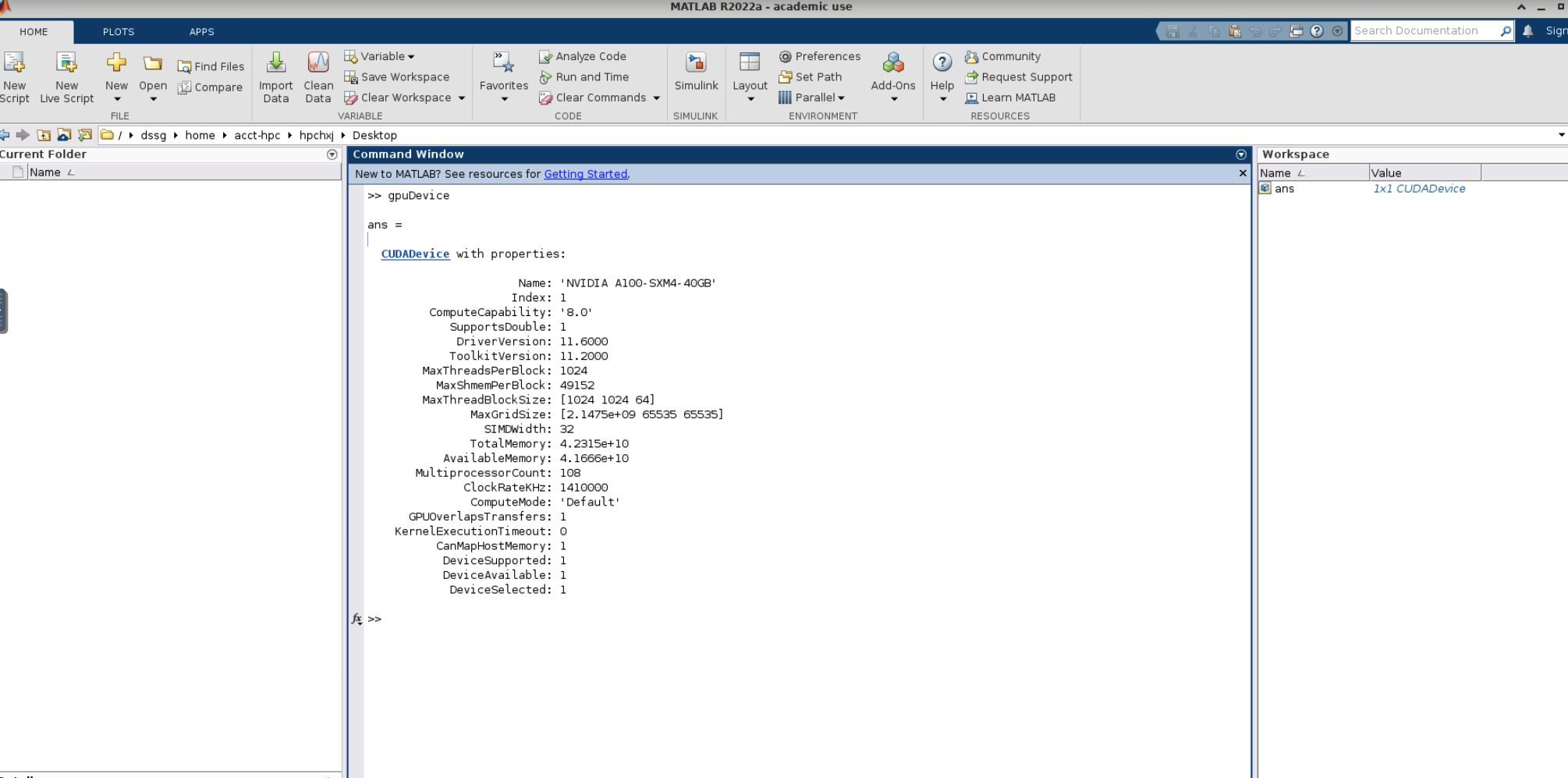Close the Getting Started banner
The width and height of the screenshot is (1568, 778).
coord(1243,173)
